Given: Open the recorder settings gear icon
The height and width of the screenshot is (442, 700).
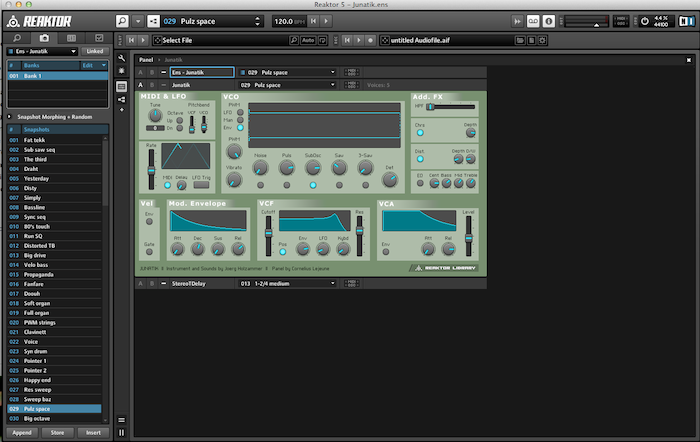Looking at the screenshot, I should pos(542,40).
